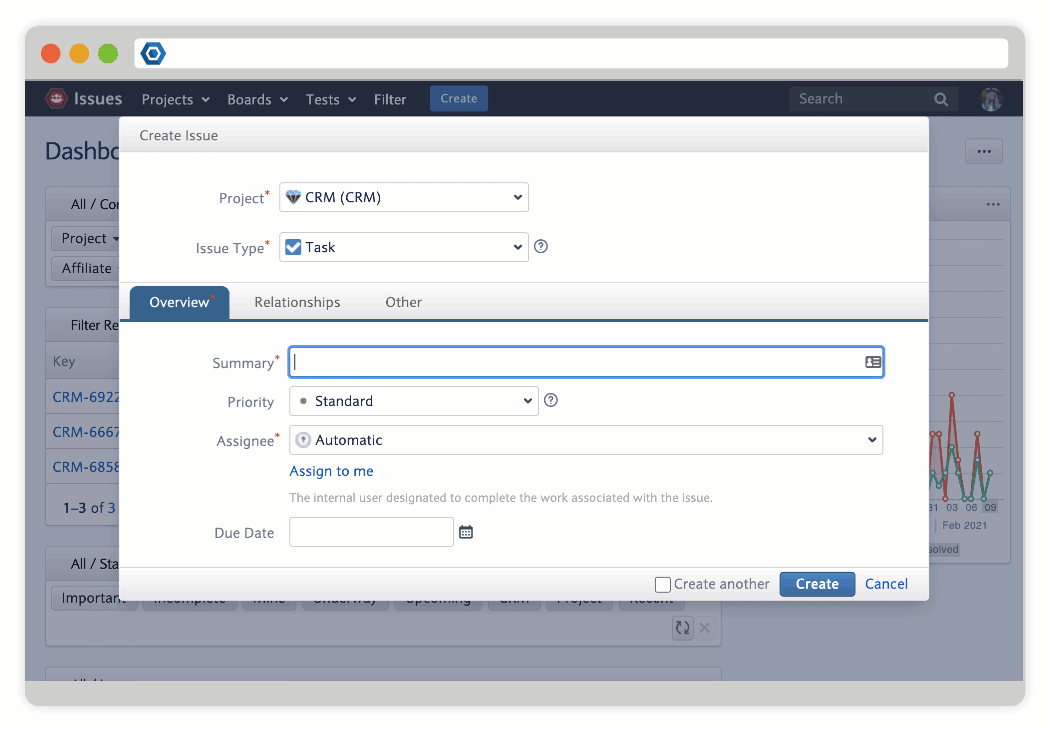
Task: Open the Boards menu in navigation
Action: (257, 99)
